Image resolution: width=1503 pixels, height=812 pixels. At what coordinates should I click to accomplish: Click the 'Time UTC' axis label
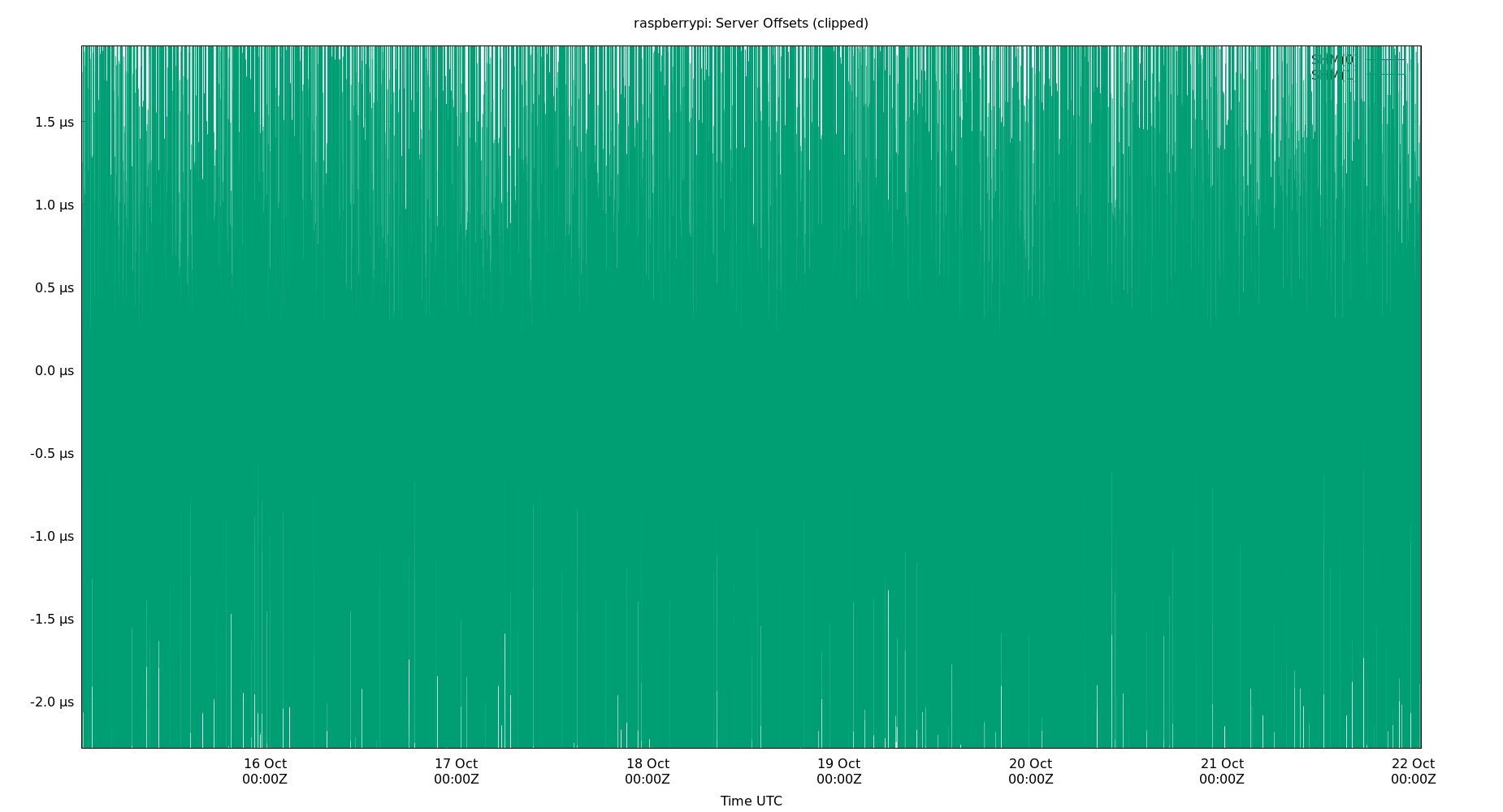[x=751, y=801]
